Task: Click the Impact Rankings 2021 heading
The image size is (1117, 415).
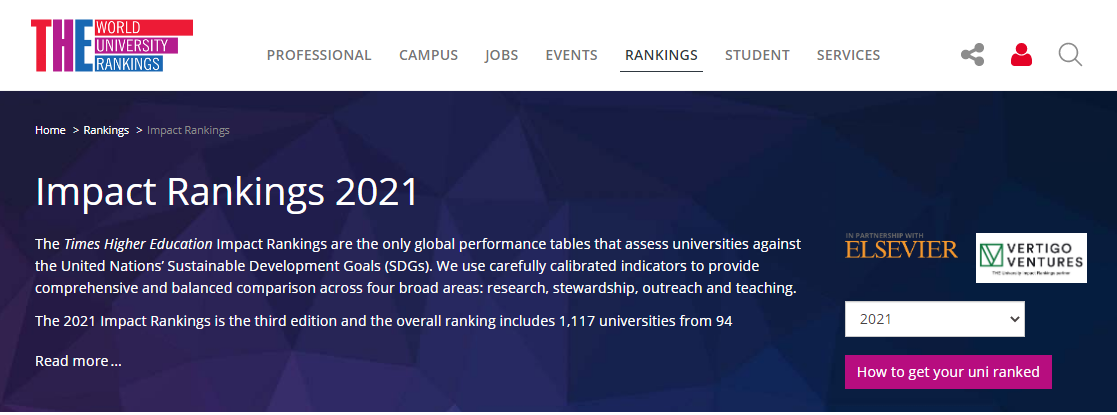Action: click(226, 192)
